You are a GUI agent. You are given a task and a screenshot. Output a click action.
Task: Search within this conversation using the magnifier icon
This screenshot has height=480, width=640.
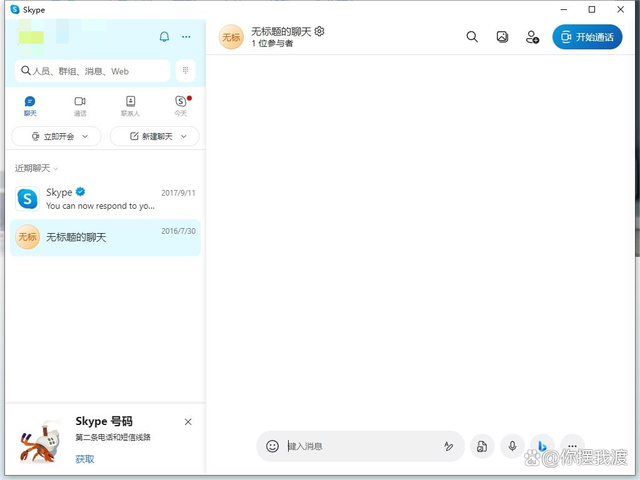472,37
